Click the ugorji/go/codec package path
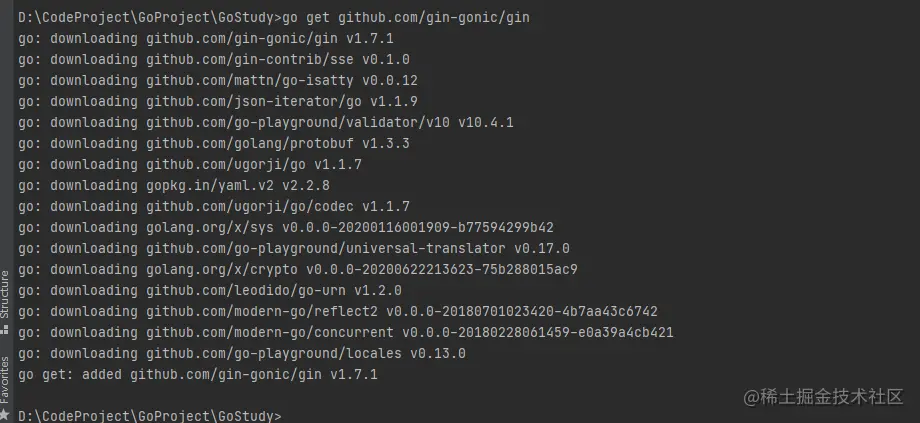The height and width of the screenshot is (423, 920). 250,207
